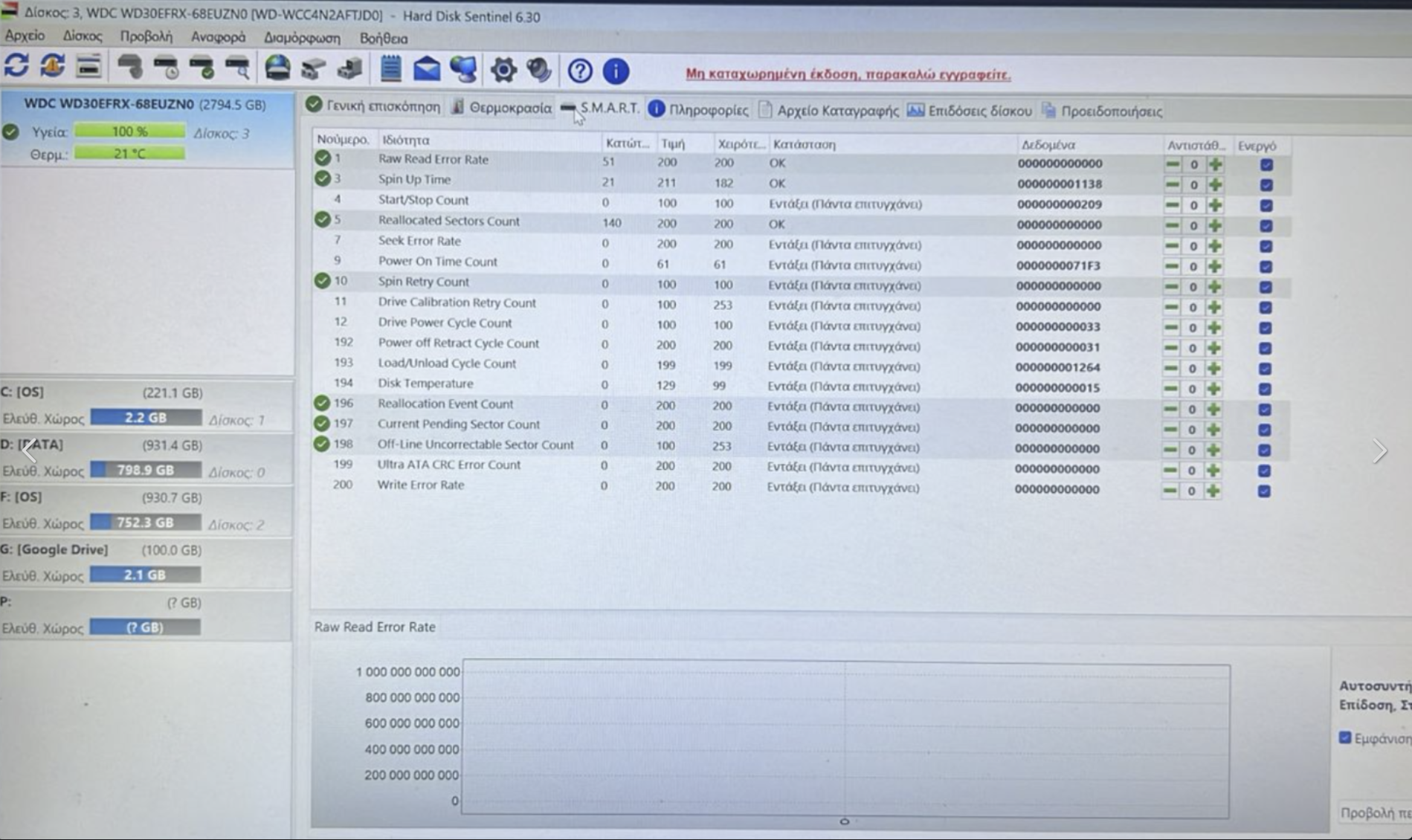The height and width of the screenshot is (840, 1412).
Task: Open the Δίσκος menu
Action: tap(82, 36)
